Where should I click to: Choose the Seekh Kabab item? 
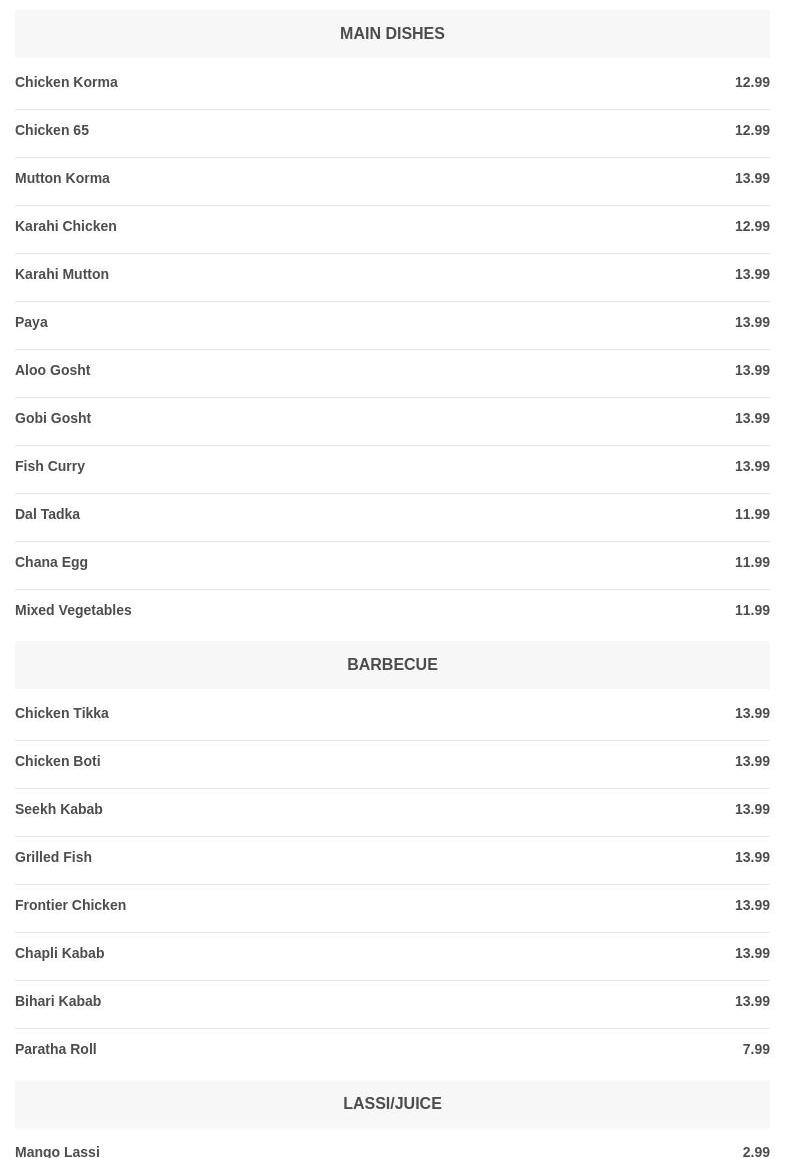(59, 809)
